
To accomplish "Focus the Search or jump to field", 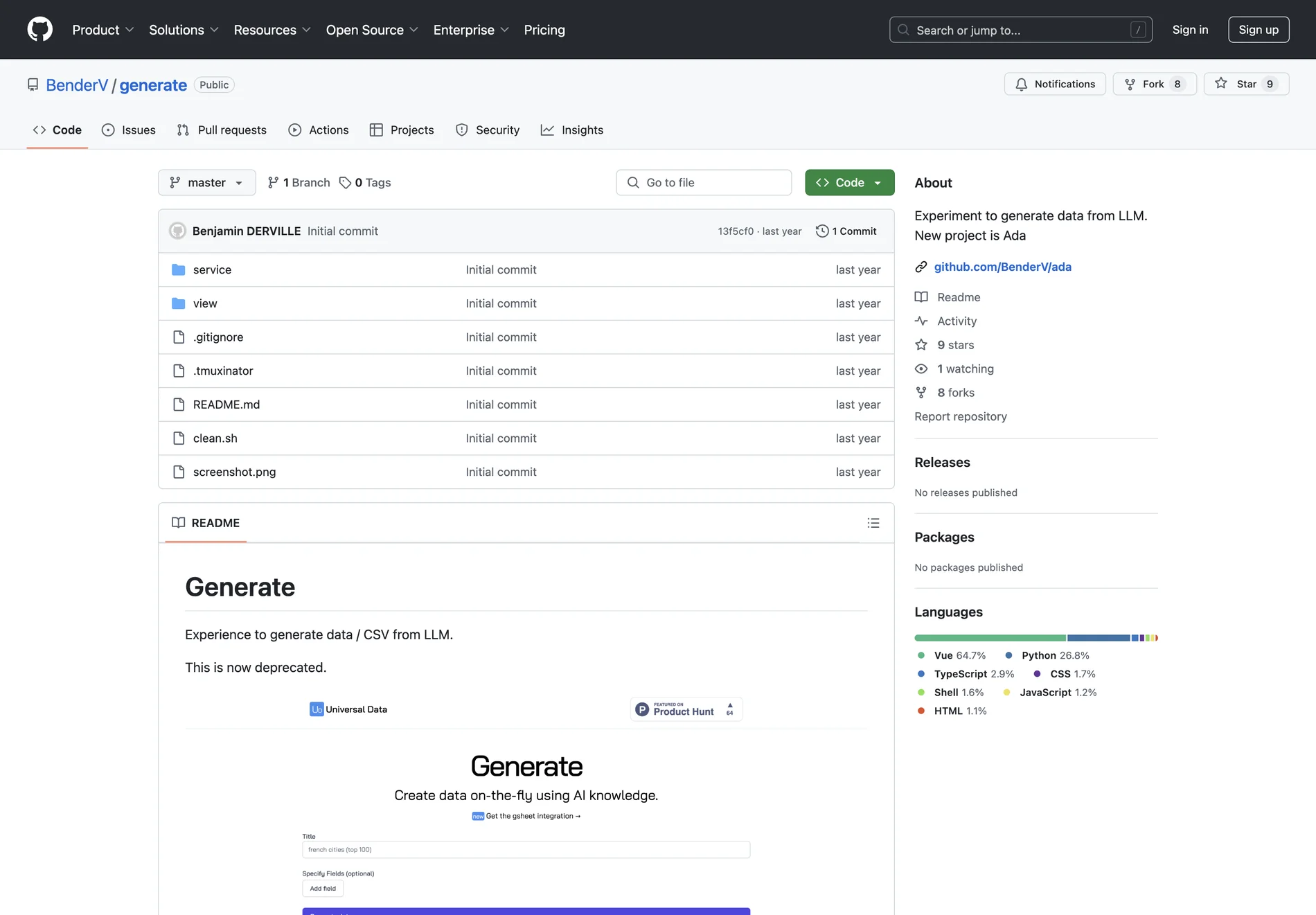I will pyautogui.click(x=1020, y=30).
